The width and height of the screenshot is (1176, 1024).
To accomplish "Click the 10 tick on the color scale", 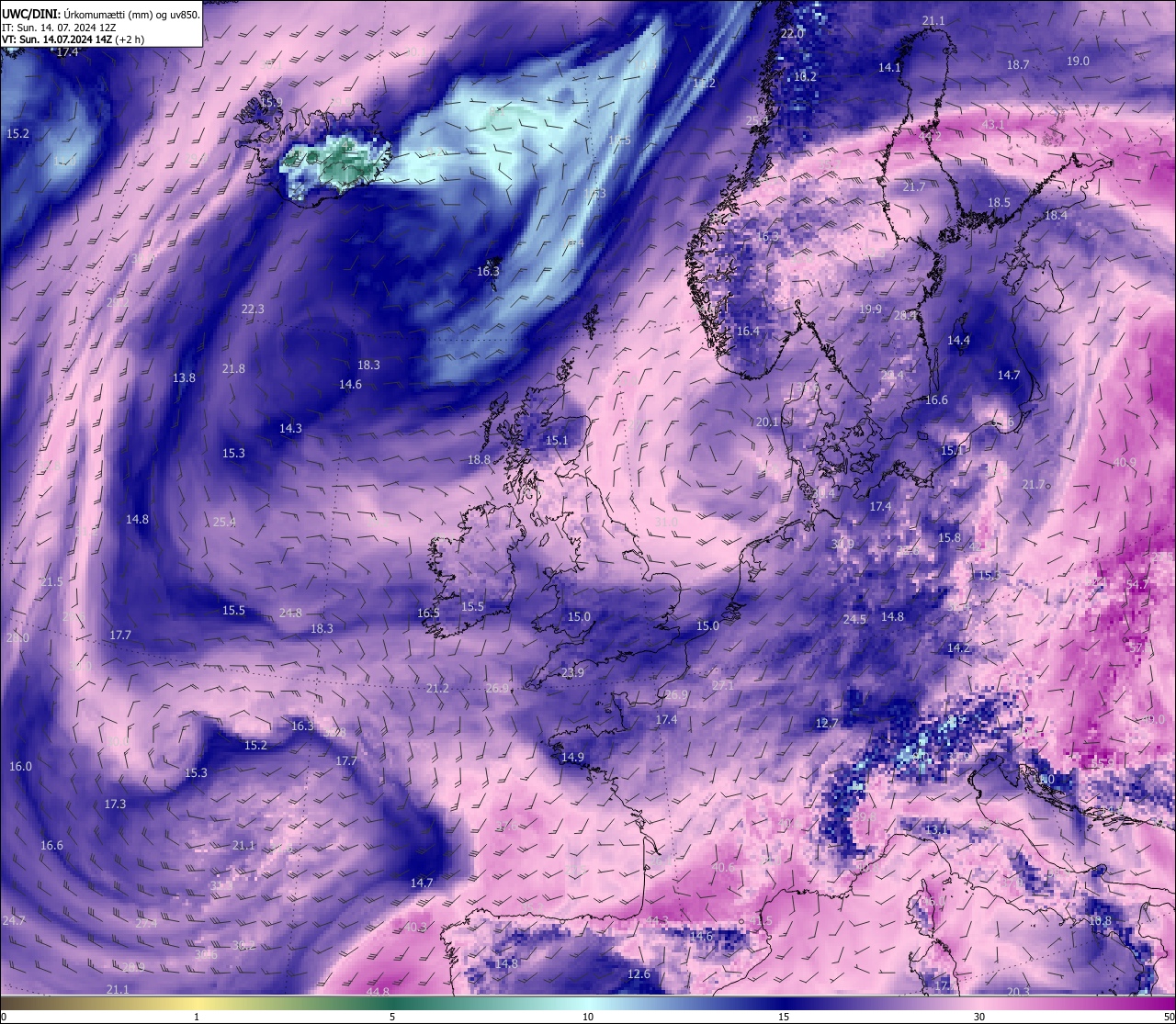I will coord(588,1017).
